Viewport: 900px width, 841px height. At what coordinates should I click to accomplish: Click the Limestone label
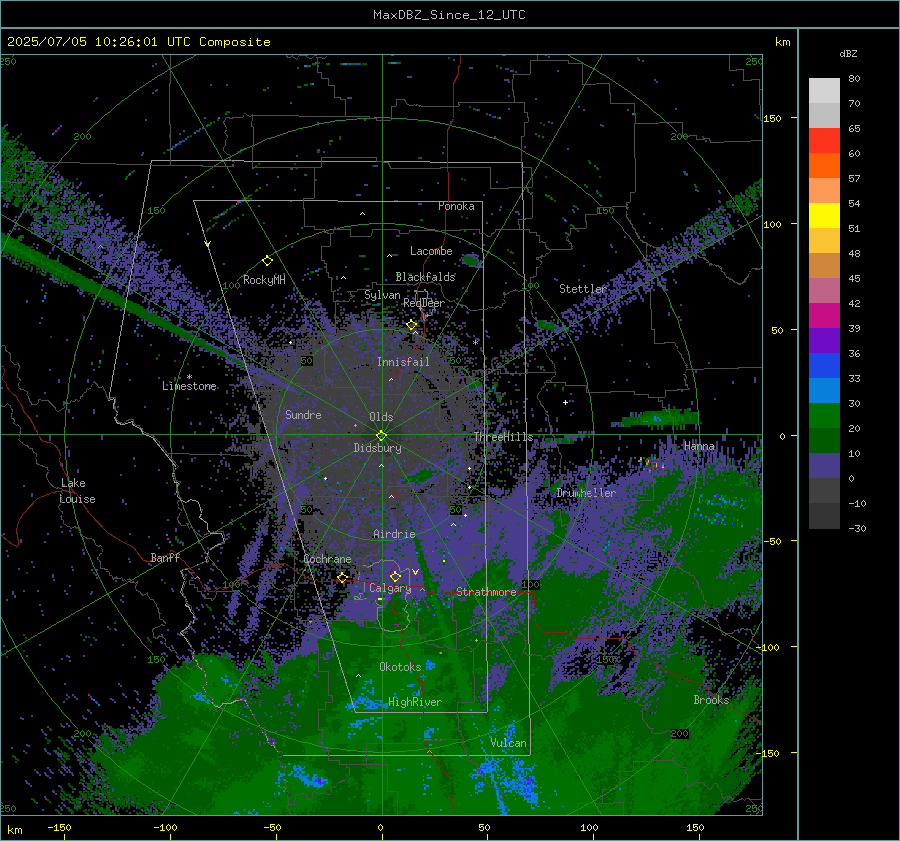click(x=189, y=386)
